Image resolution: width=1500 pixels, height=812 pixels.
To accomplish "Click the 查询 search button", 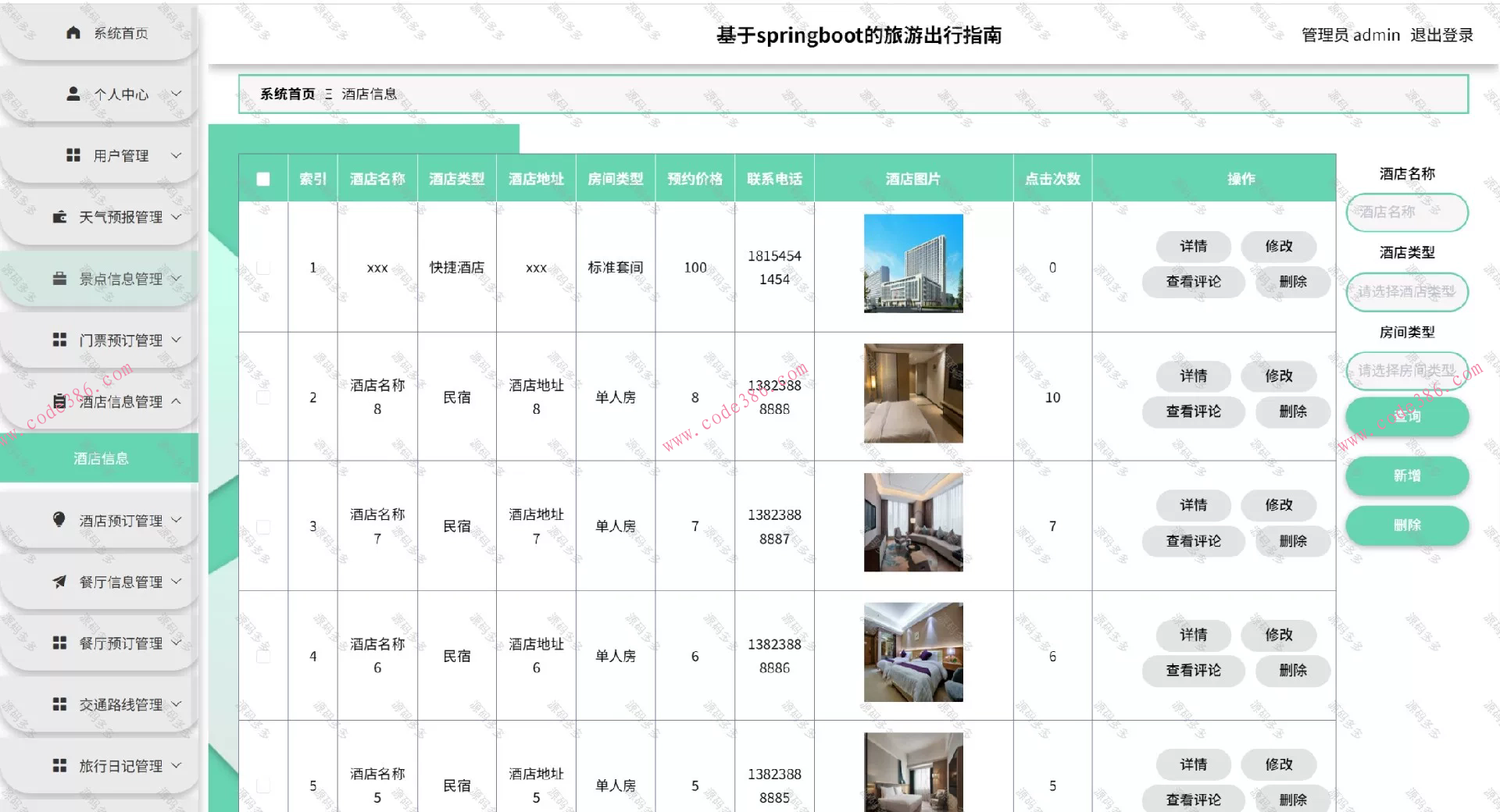I will 1407,416.
